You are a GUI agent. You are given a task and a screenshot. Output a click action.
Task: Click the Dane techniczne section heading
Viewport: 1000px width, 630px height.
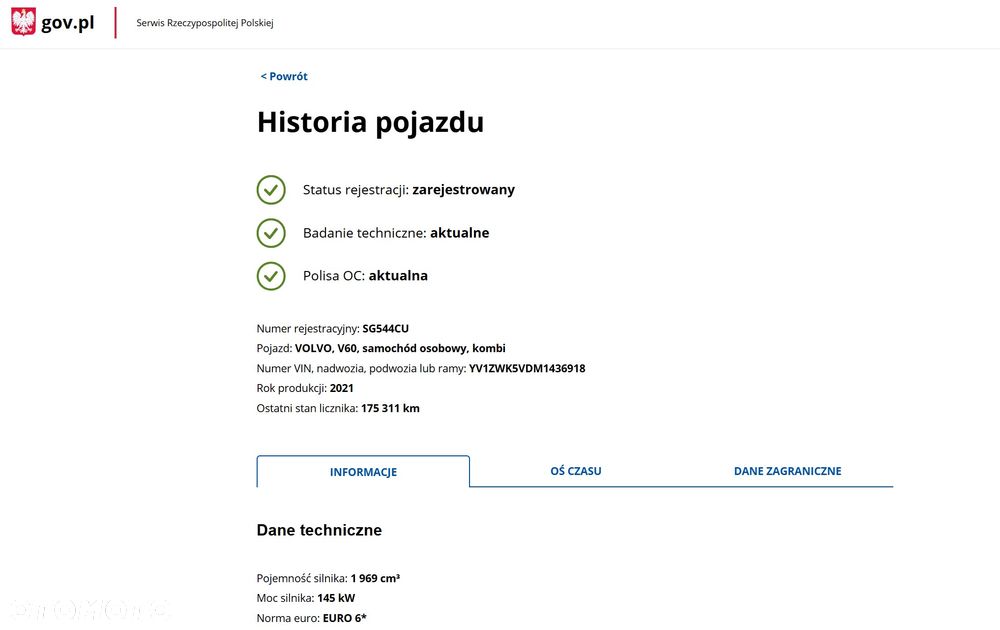pos(319,530)
